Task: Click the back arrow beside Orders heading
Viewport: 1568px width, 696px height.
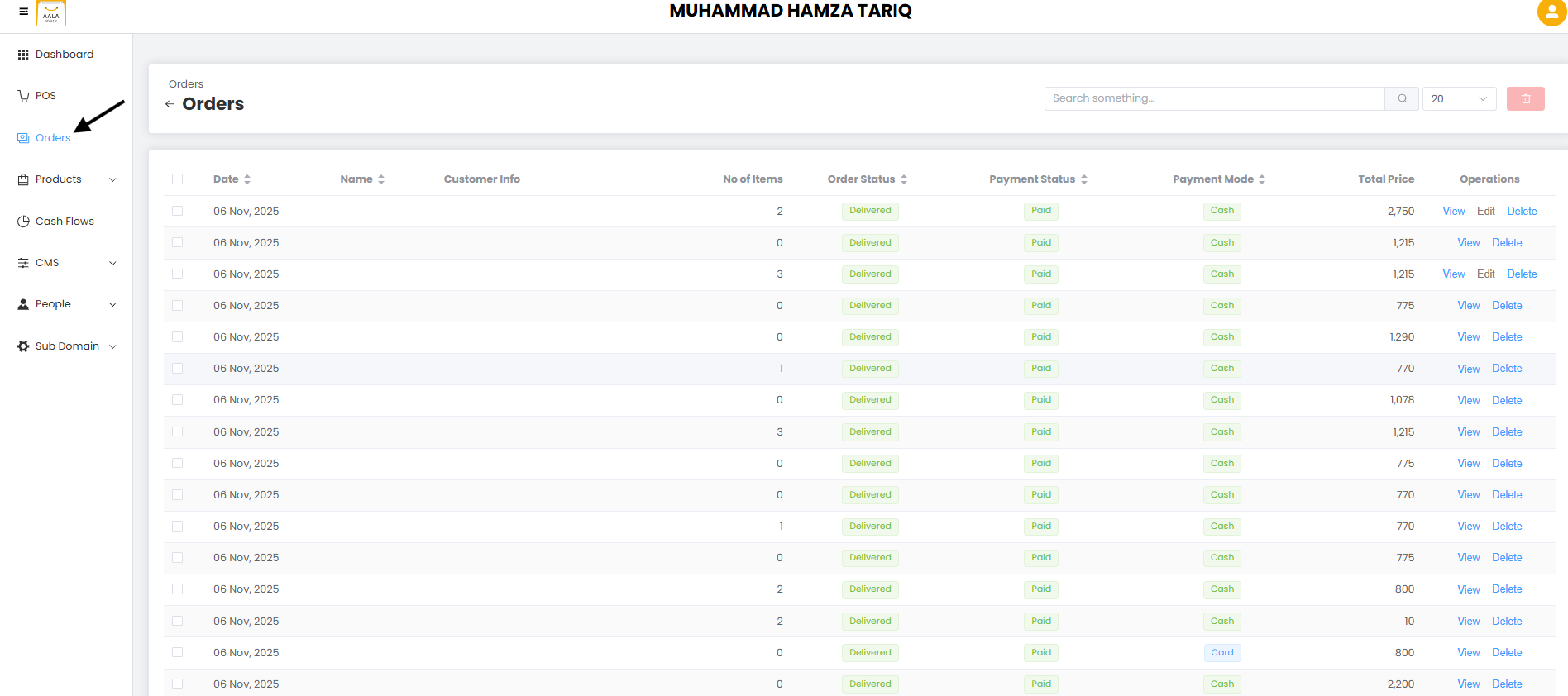Action: point(170,104)
